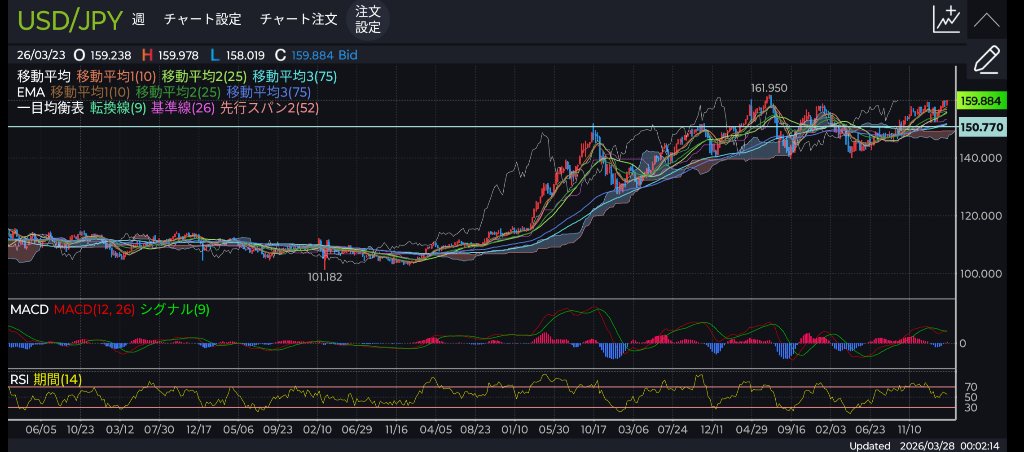Toggle the MACD panel label

[29, 311]
